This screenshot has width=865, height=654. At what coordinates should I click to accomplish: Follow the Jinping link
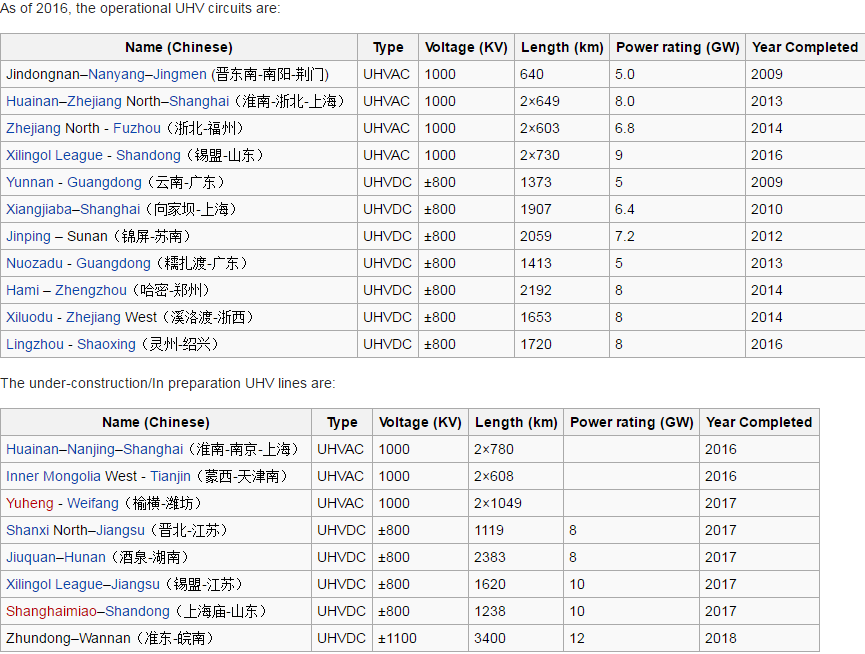(x=28, y=237)
